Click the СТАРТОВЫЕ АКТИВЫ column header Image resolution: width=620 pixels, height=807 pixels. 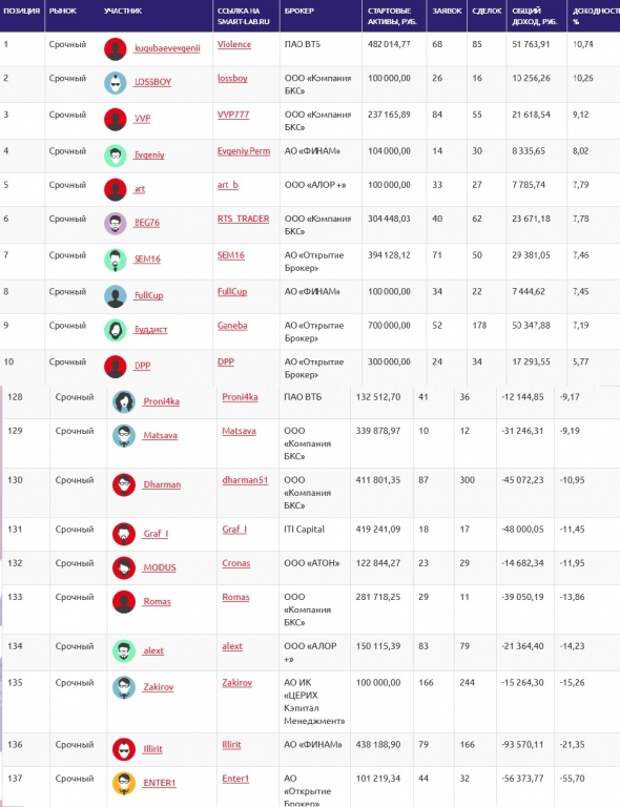coord(390,14)
